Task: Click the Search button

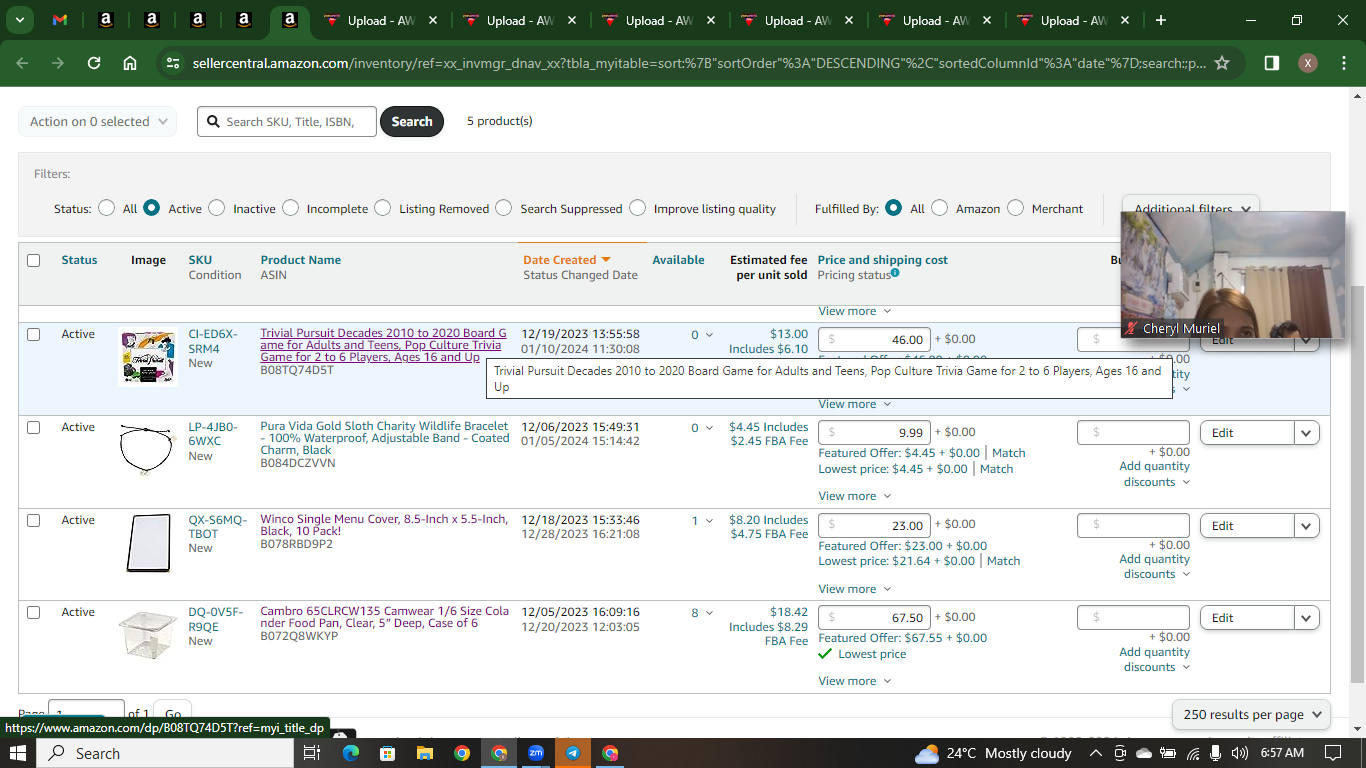Action: point(412,122)
